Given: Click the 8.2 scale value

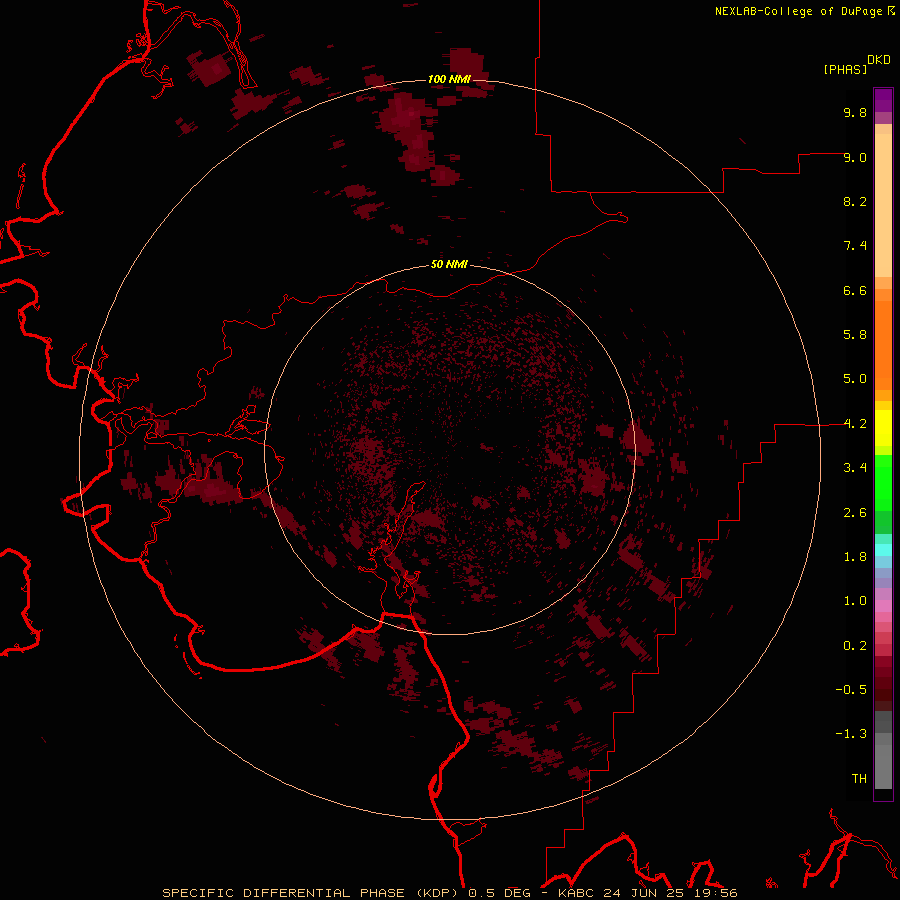Looking at the screenshot, I should point(855,201).
